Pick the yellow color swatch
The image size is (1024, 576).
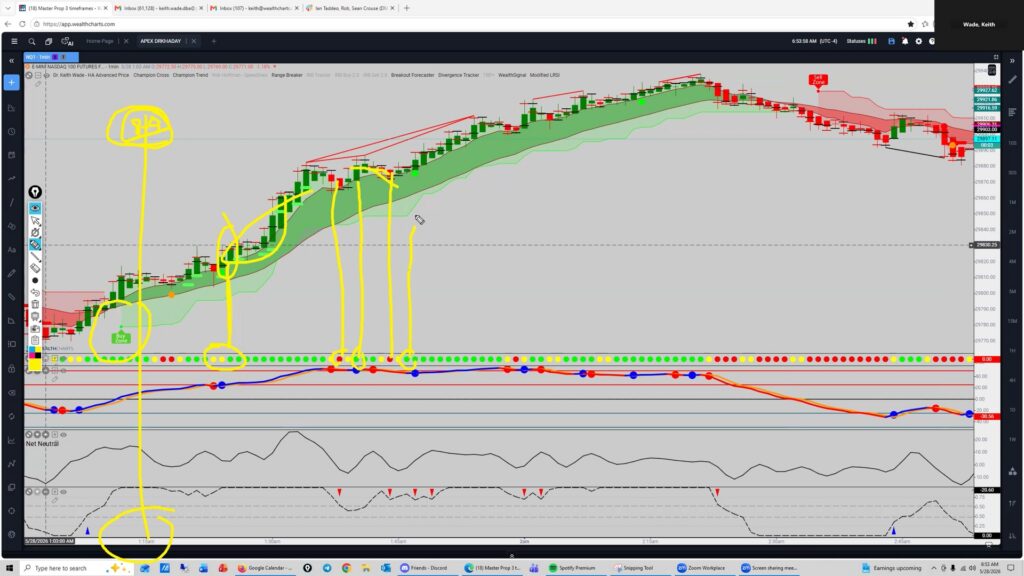pos(35,363)
